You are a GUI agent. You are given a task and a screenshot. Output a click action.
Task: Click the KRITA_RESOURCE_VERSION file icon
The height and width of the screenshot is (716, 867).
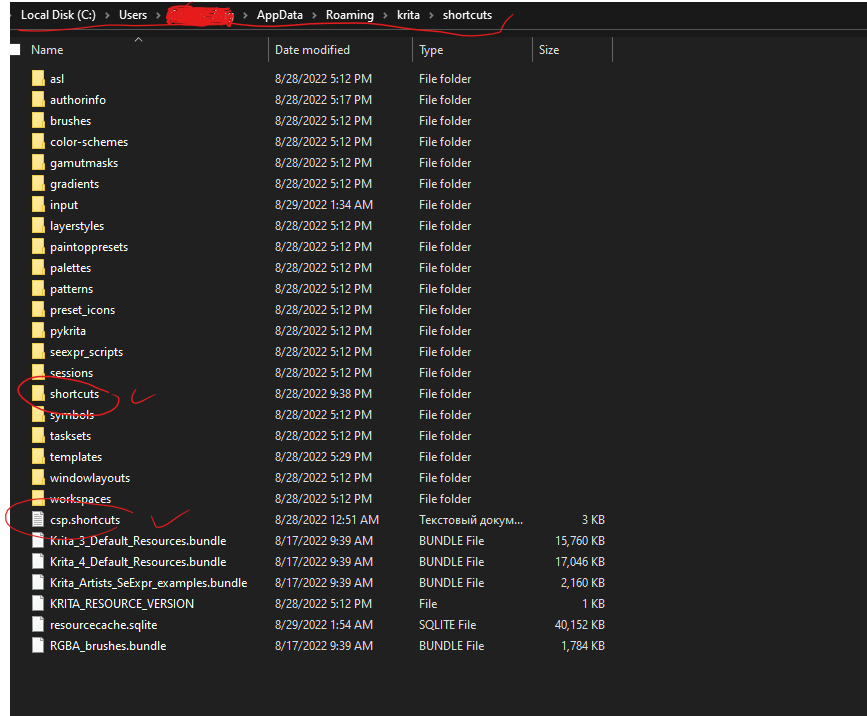tap(38, 604)
